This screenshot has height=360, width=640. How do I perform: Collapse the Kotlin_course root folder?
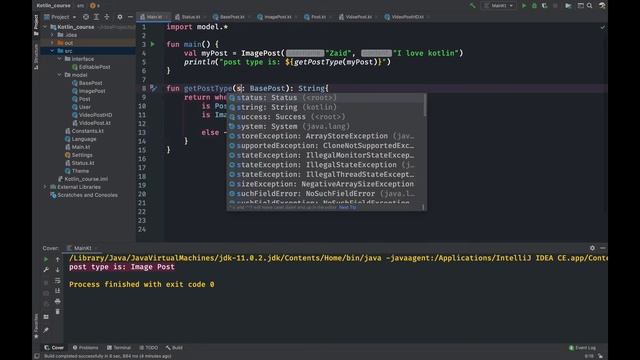pyautogui.click(x=45, y=27)
